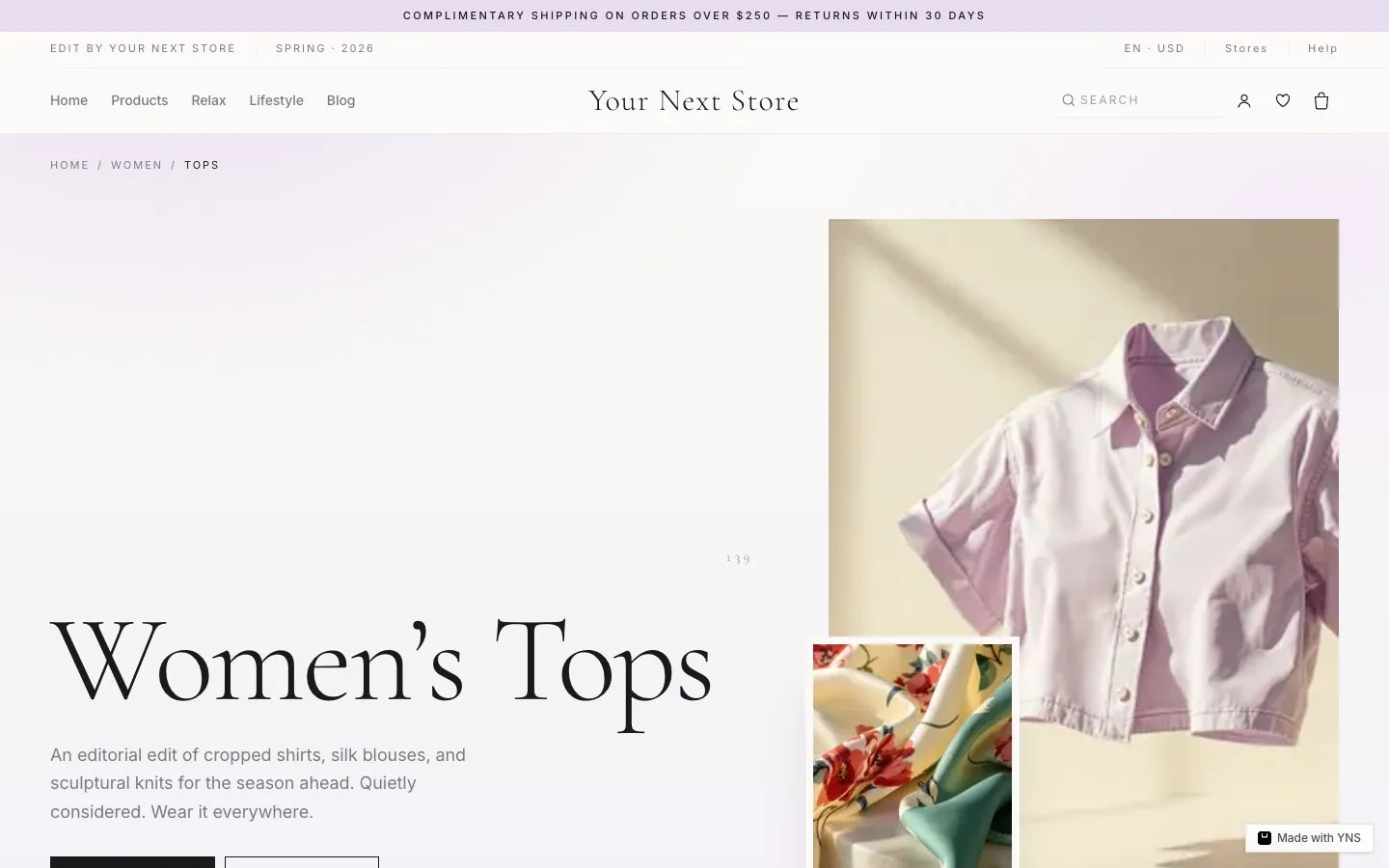Click the search magnifier icon

pyautogui.click(x=1069, y=100)
